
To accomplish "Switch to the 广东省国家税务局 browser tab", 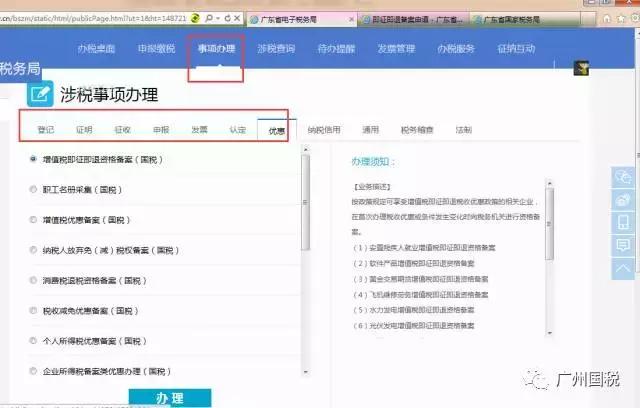I will pos(525,19).
